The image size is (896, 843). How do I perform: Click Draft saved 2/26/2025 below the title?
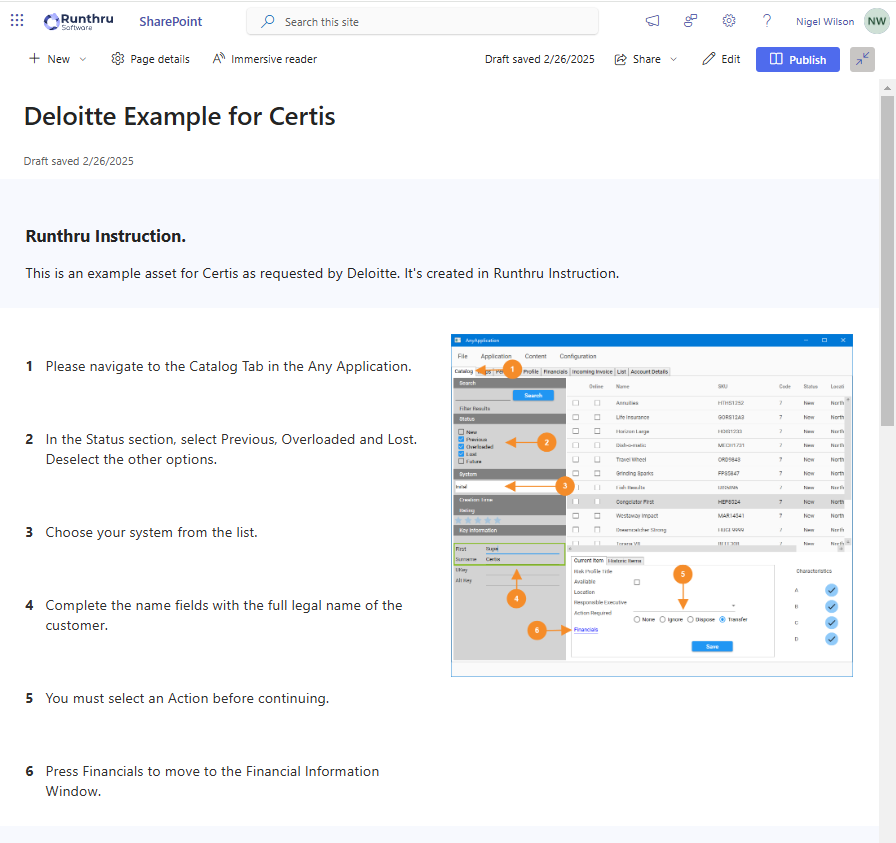[78, 161]
